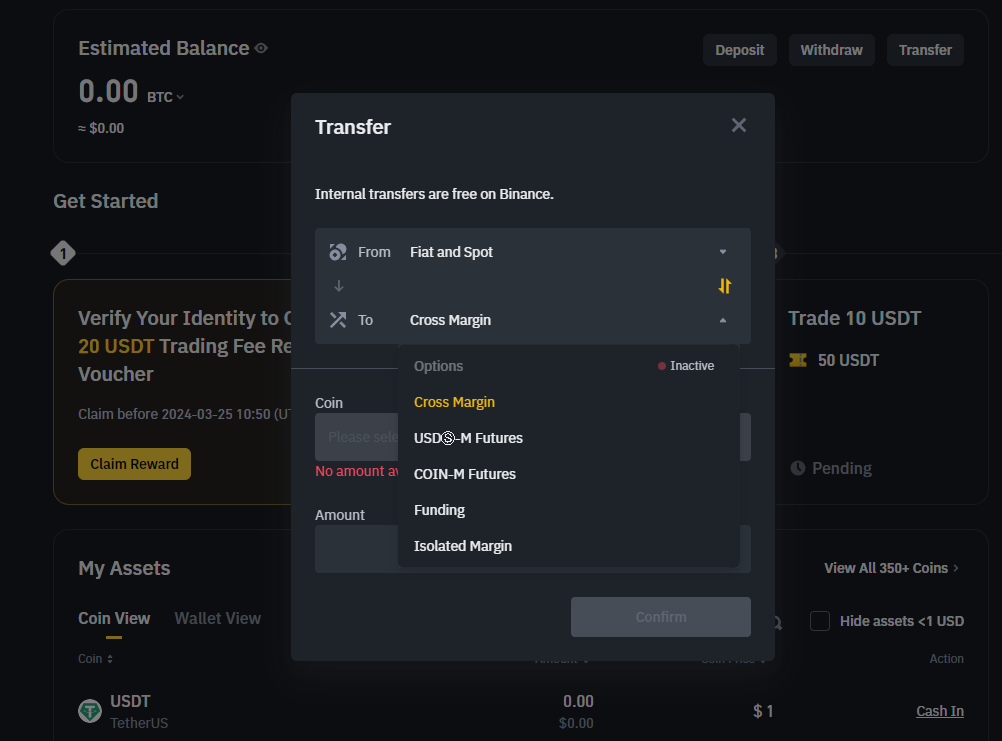The width and height of the screenshot is (1002, 741).
Task: Select Cross Margin option
Action: pos(454,402)
